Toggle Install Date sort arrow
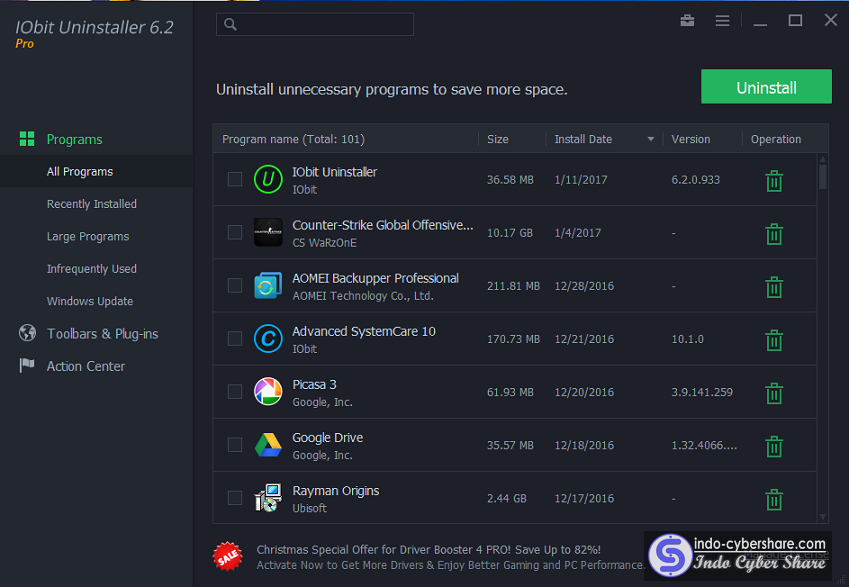Viewport: 849px width, 587px height. (x=651, y=139)
